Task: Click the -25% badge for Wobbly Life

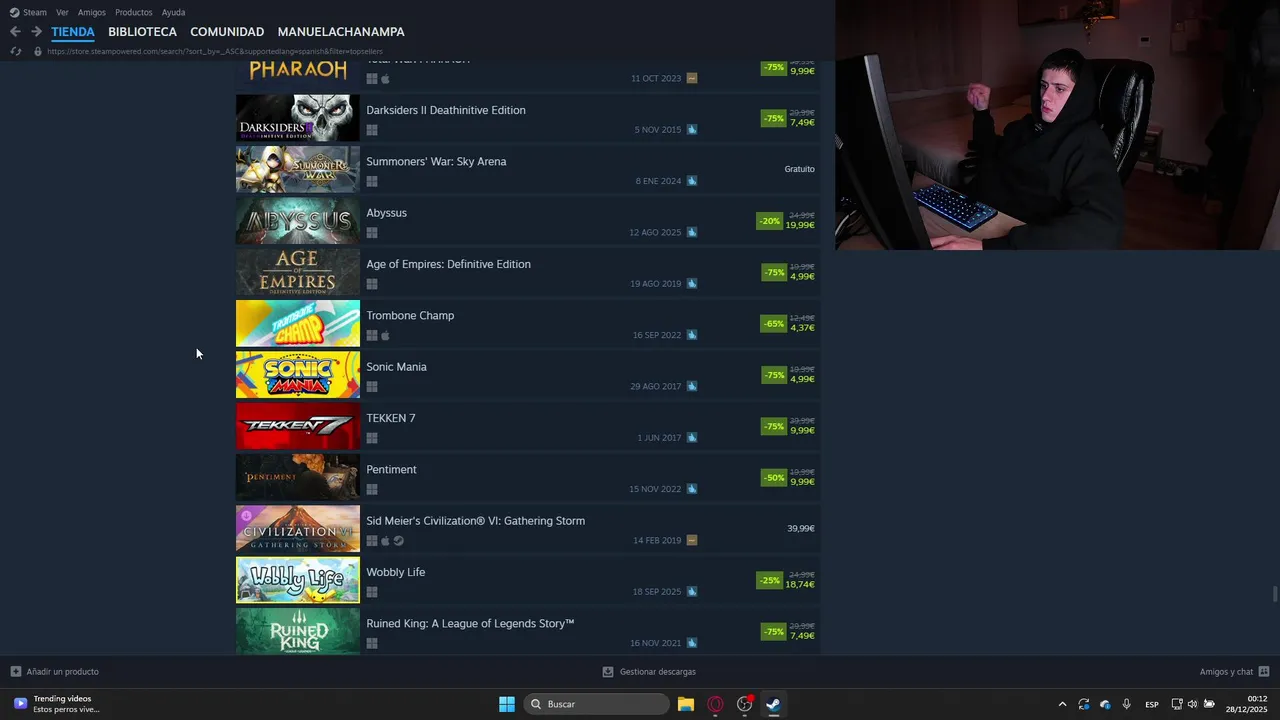Action: [x=770, y=580]
